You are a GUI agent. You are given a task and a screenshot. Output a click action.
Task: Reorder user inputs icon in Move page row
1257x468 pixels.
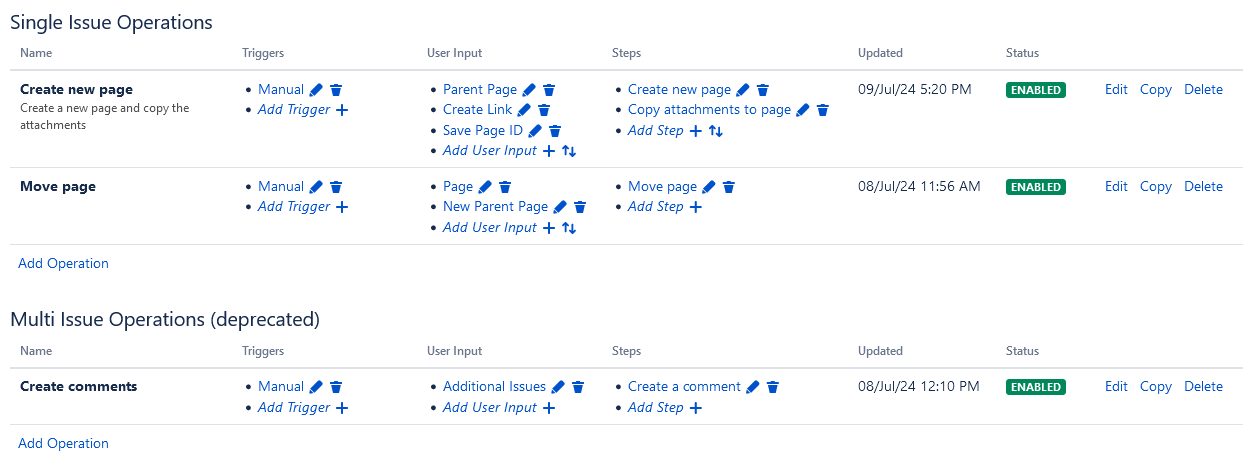click(569, 228)
